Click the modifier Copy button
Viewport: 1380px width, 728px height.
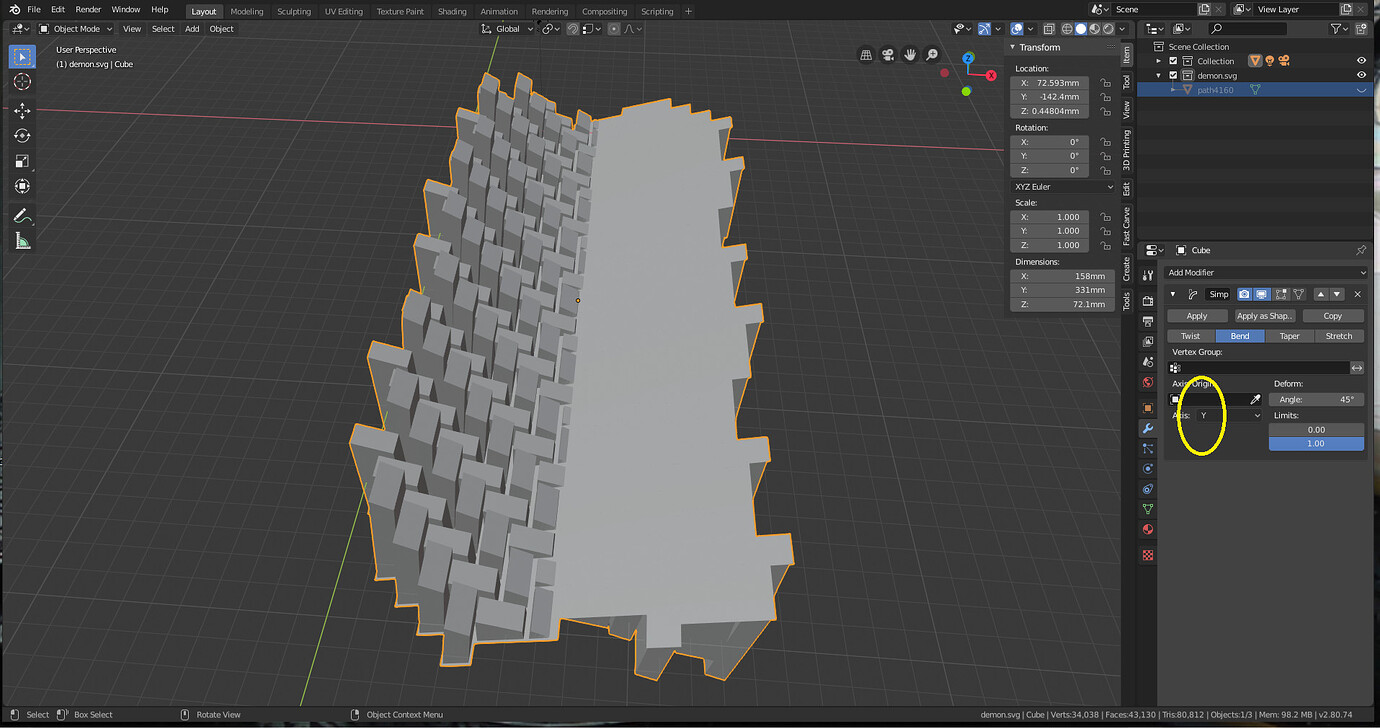click(1333, 316)
